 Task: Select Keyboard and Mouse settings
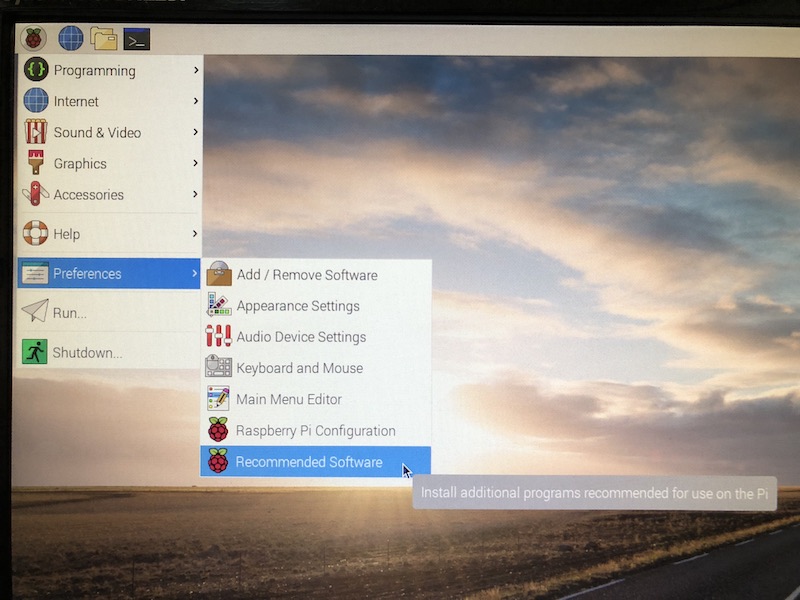click(300, 368)
